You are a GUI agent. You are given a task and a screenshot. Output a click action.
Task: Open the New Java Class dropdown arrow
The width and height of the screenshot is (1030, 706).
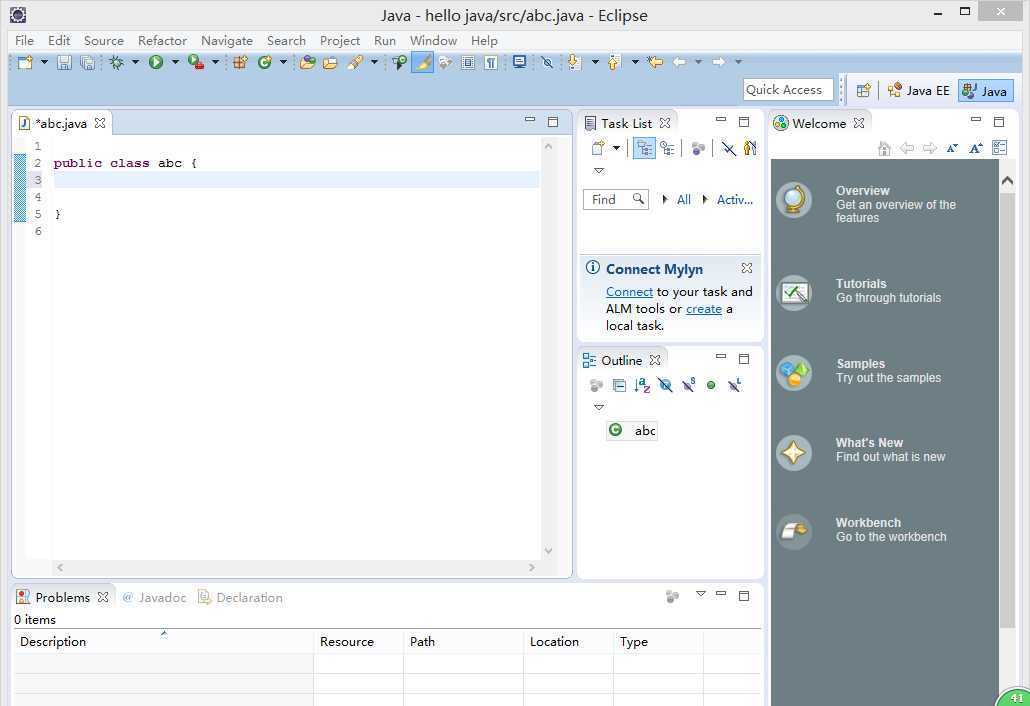pos(283,62)
